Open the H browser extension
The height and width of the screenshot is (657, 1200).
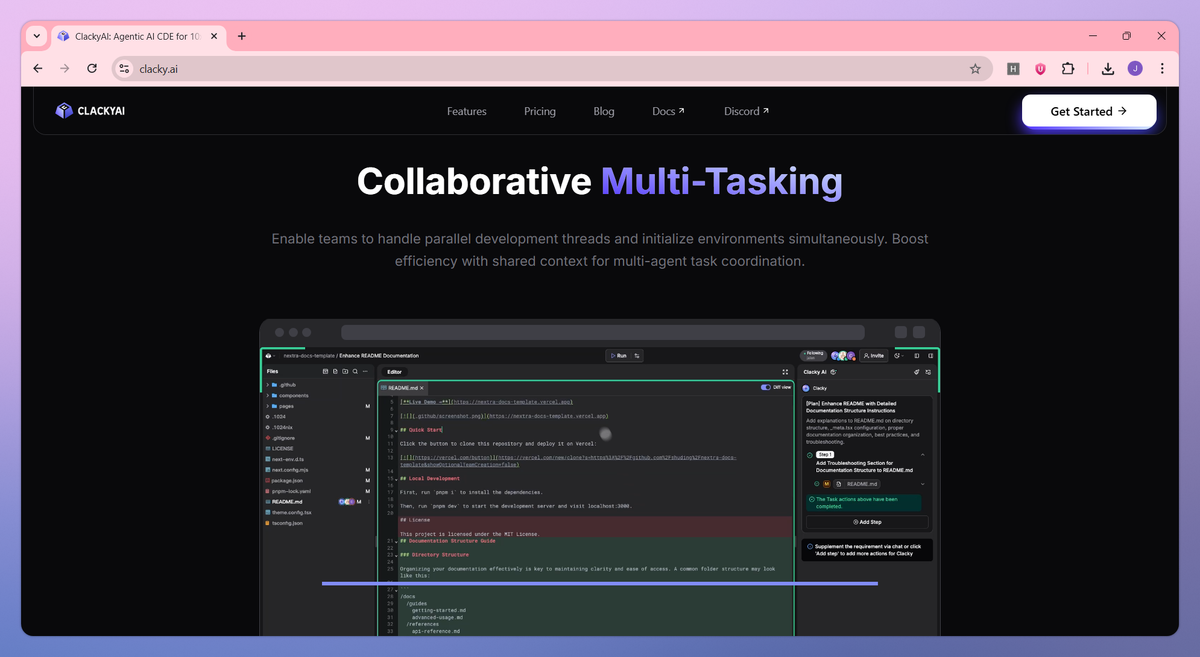click(x=1013, y=69)
